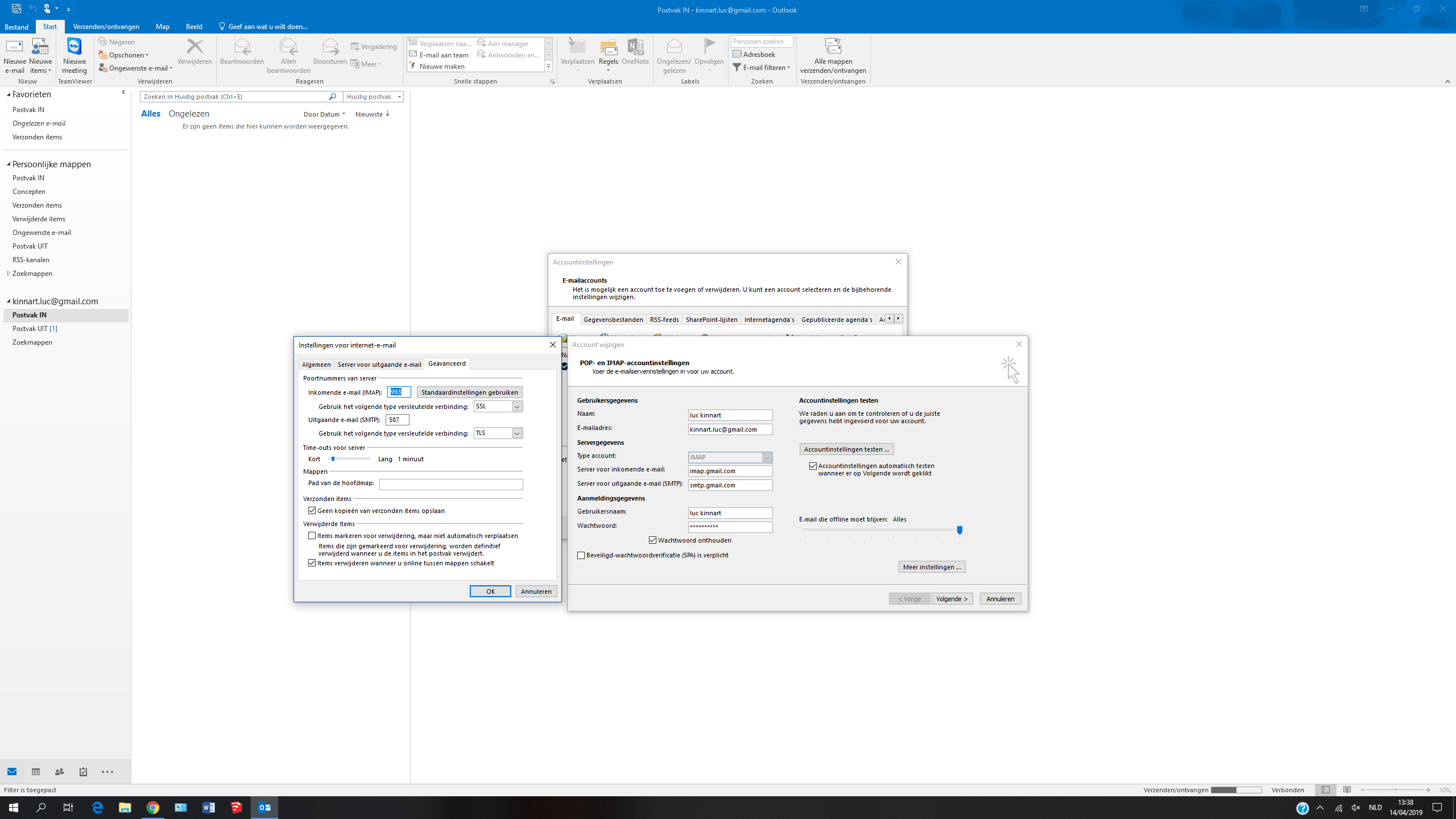
Task: Switch to Algemeen tab in settings dialog
Action: click(316, 365)
